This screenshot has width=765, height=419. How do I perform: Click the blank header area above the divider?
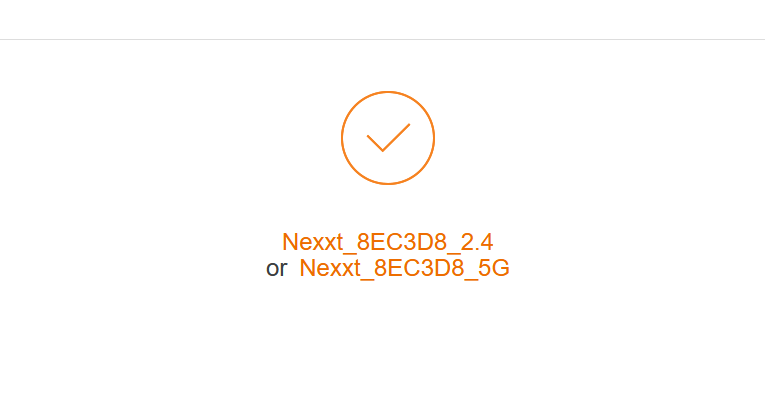tap(382, 19)
